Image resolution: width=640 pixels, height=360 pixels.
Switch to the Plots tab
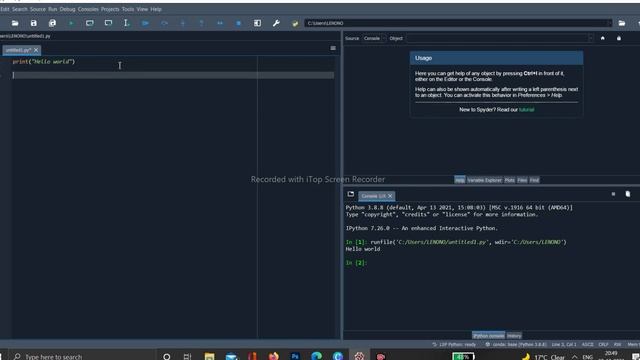click(509, 180)
